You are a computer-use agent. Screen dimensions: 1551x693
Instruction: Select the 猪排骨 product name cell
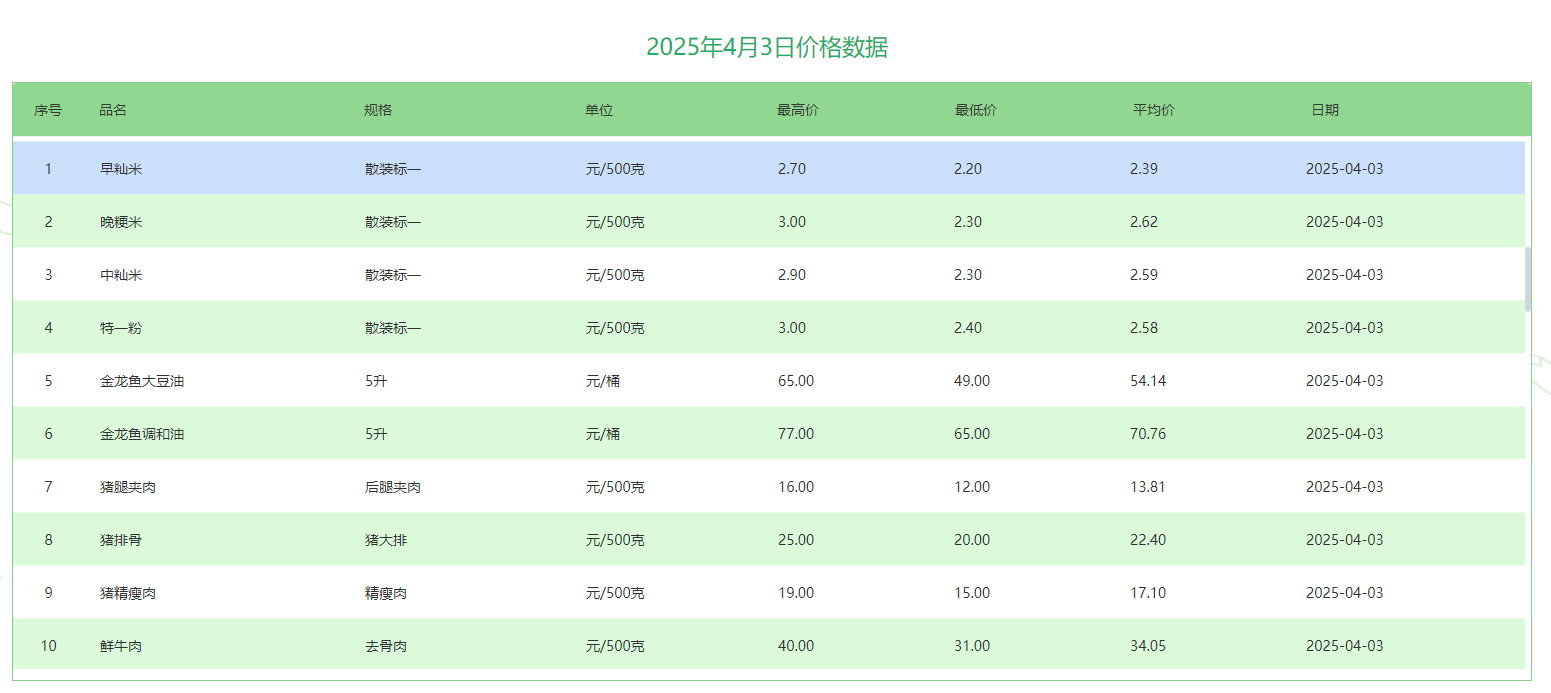tap(121, 540)
